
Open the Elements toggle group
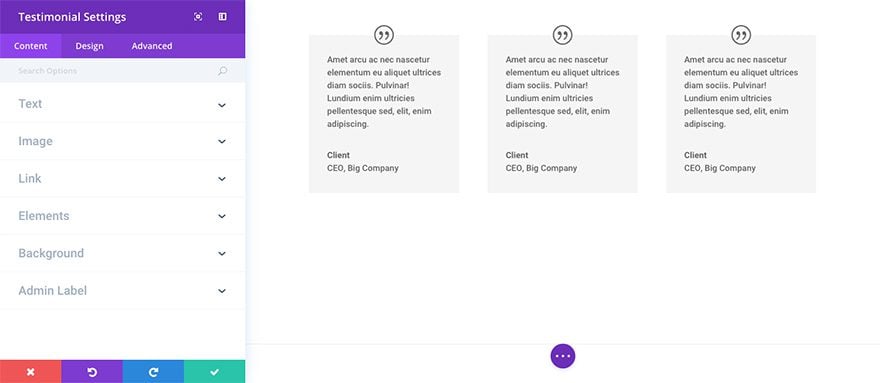coord(122,216)
